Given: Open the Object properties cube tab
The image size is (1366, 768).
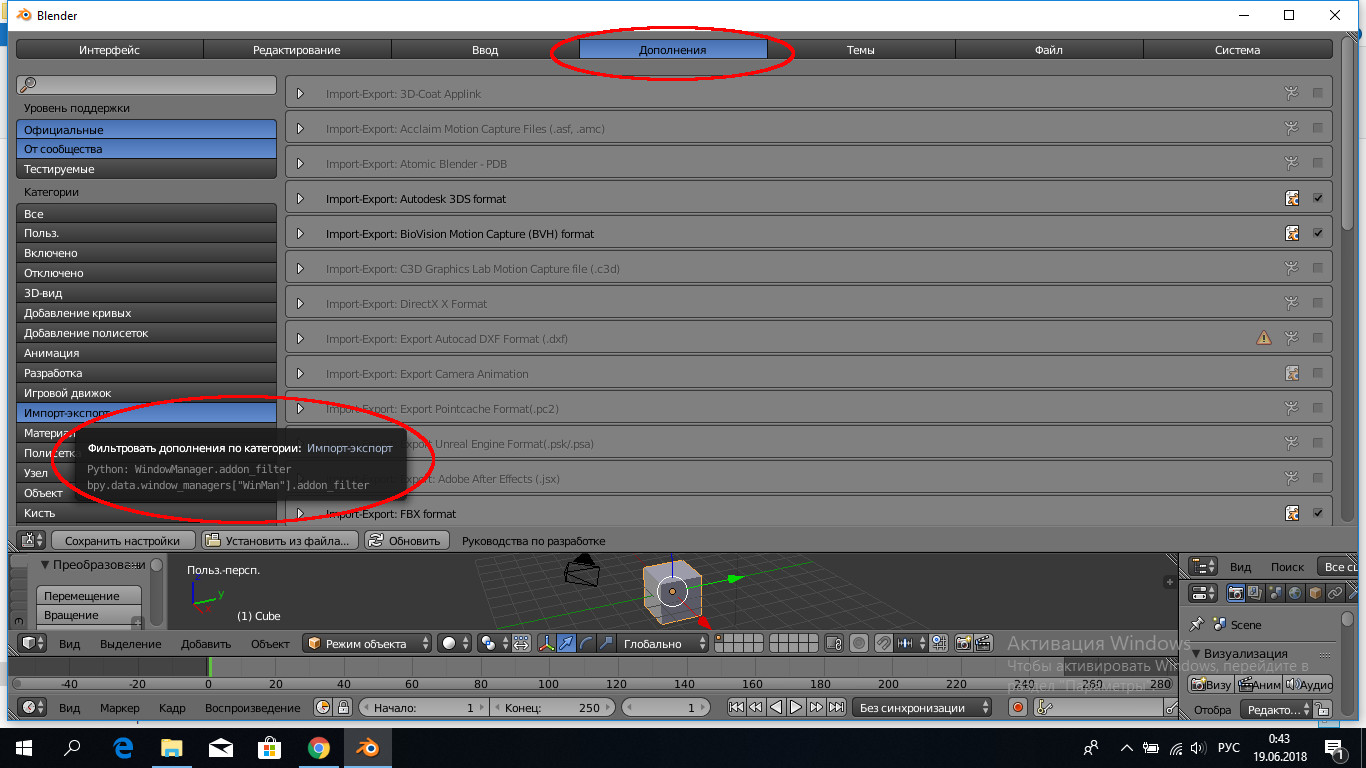Looking at the screenshot, I should (1315, 593).
